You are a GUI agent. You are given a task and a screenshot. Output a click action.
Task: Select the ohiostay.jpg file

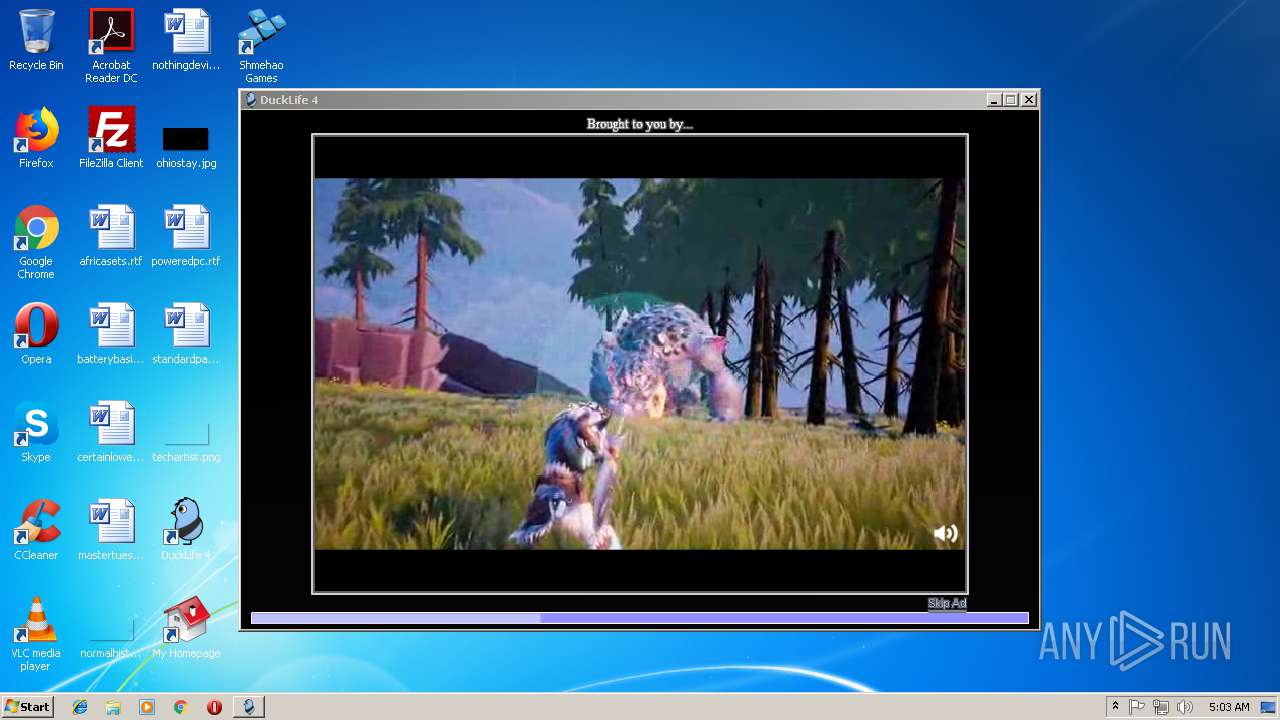[x=186, y=146]
